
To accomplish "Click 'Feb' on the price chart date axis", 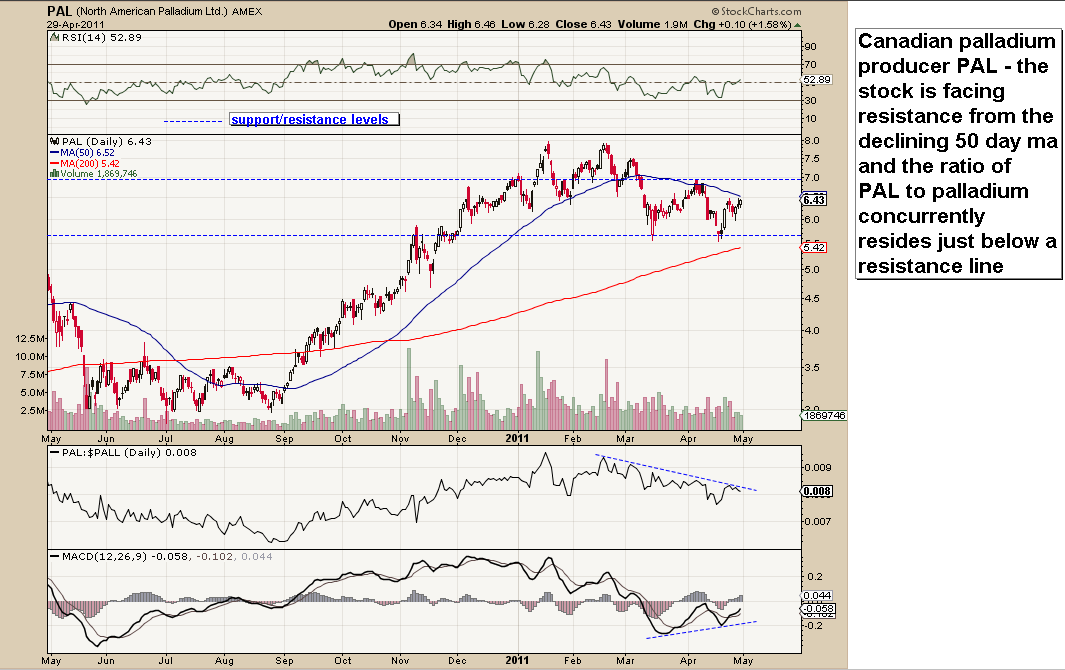I will [573, 439].
